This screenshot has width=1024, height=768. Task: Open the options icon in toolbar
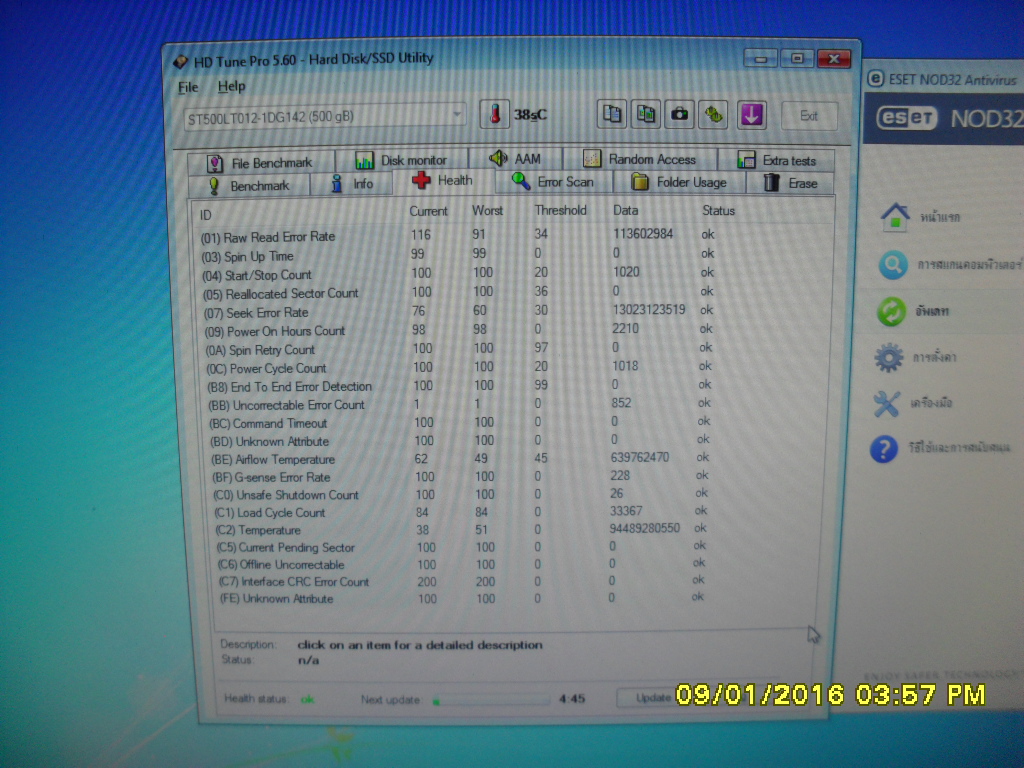(713, 115)
